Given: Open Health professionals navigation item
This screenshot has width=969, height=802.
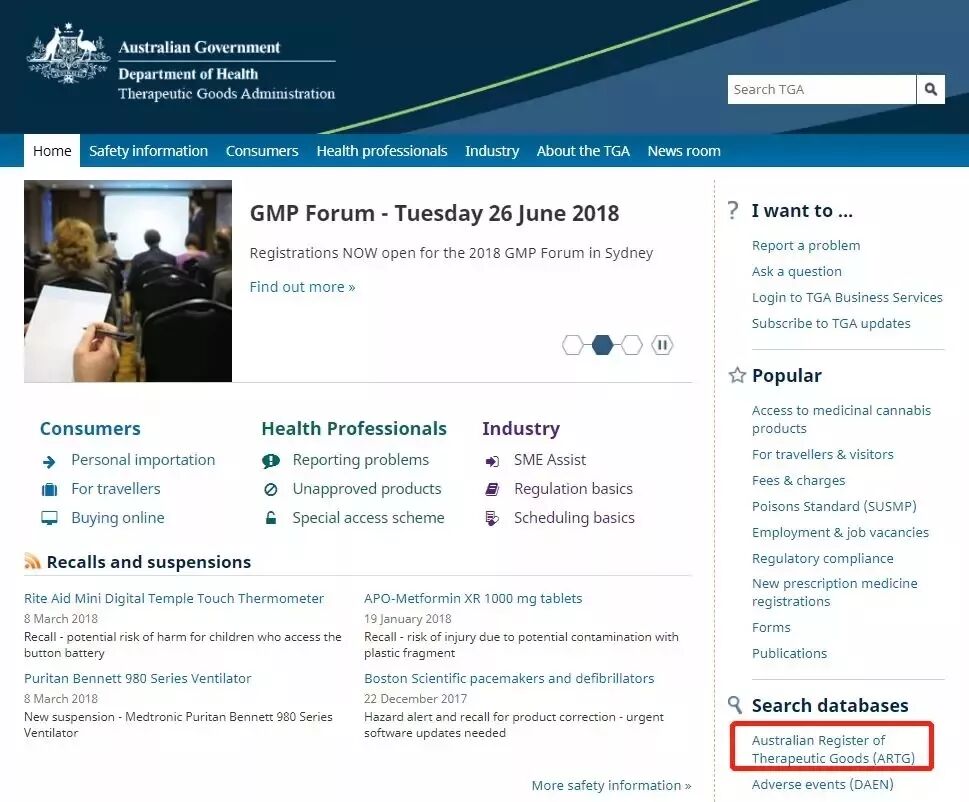Looking at the screenshot, I should tap(382, 151).
